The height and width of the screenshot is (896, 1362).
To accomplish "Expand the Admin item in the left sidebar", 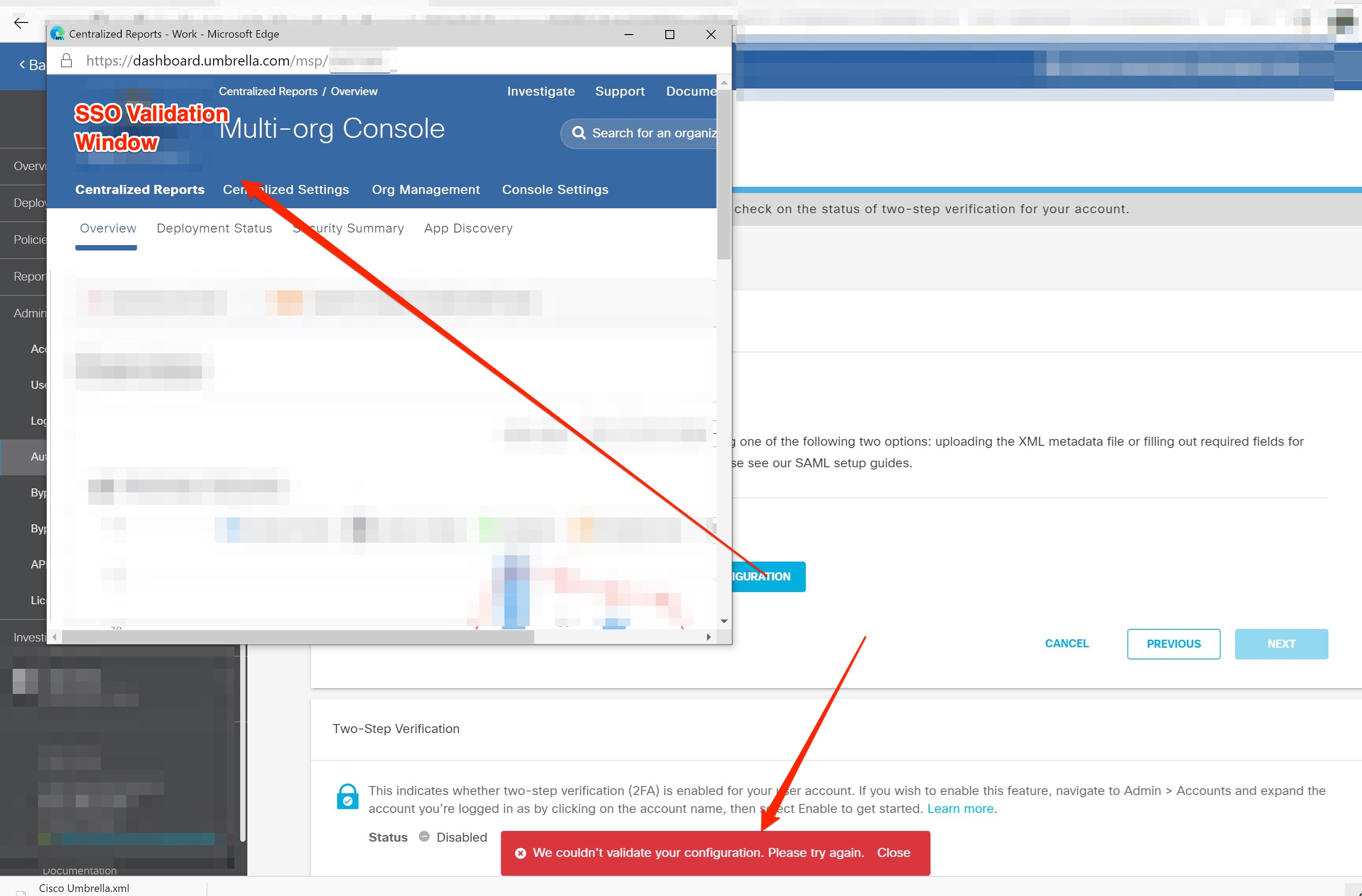I will point(23,313).
